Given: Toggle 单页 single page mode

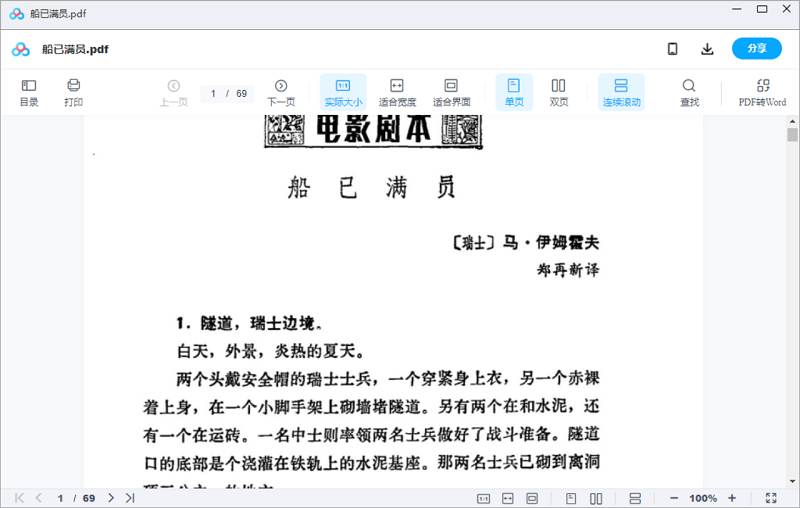Looking at the screenshot, I should click(514, 93).
